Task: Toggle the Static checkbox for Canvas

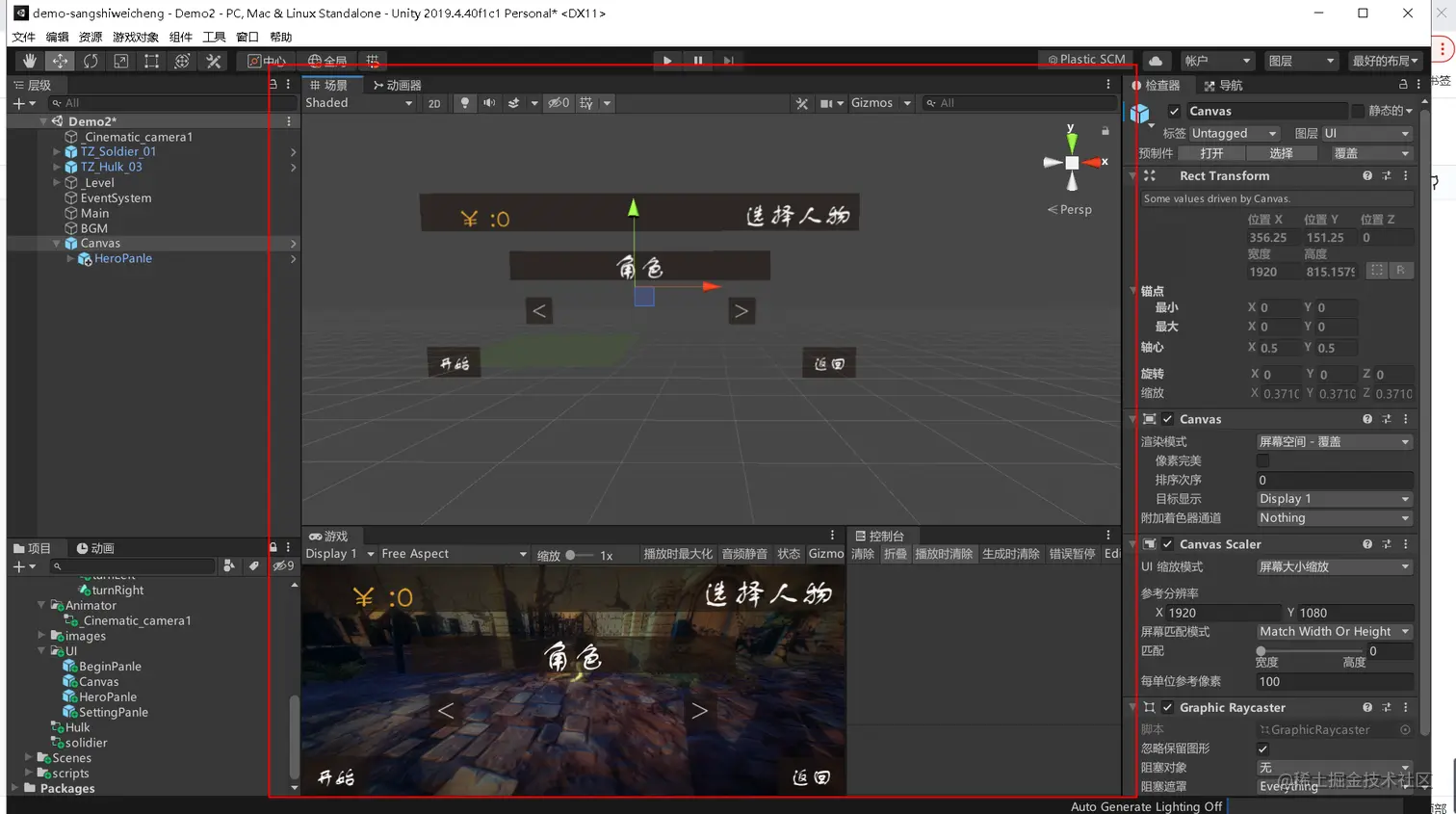Action: (1358, 111)
